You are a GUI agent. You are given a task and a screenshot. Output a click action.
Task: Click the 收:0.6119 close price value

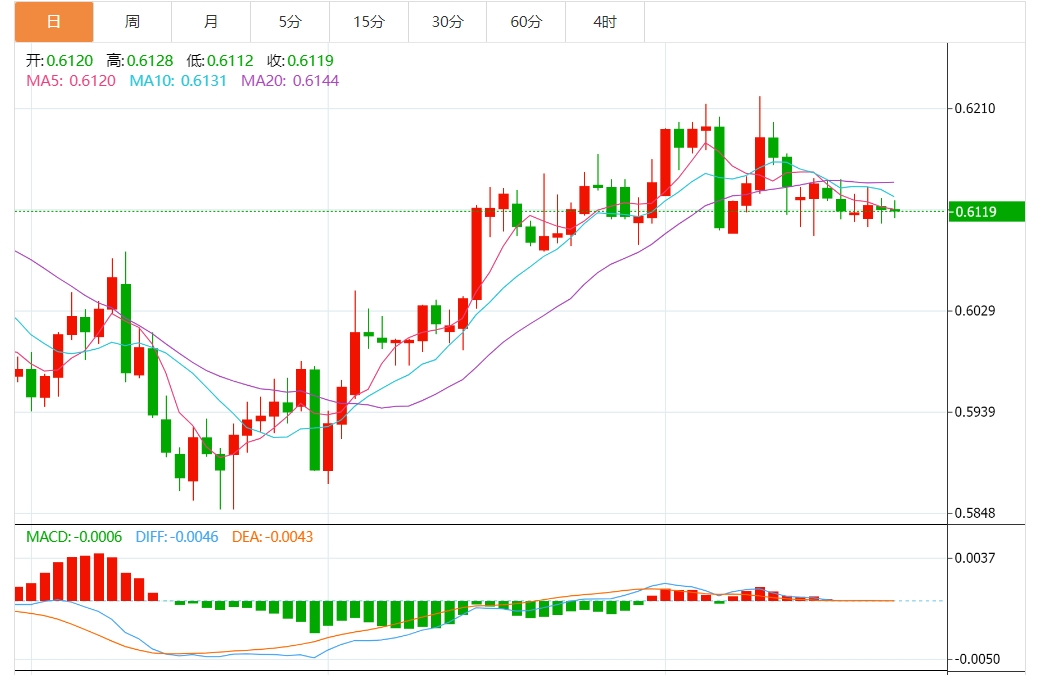pos(300,61)
